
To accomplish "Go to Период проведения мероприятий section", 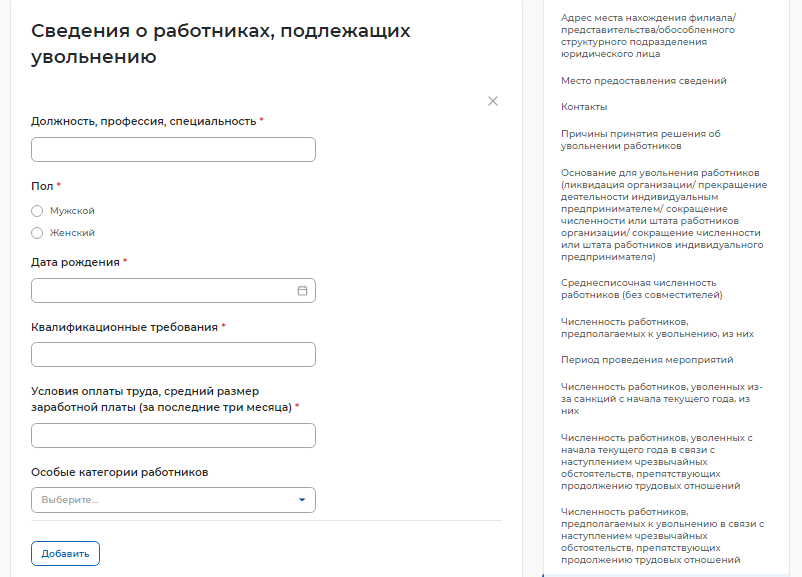I will coord(647,360).
